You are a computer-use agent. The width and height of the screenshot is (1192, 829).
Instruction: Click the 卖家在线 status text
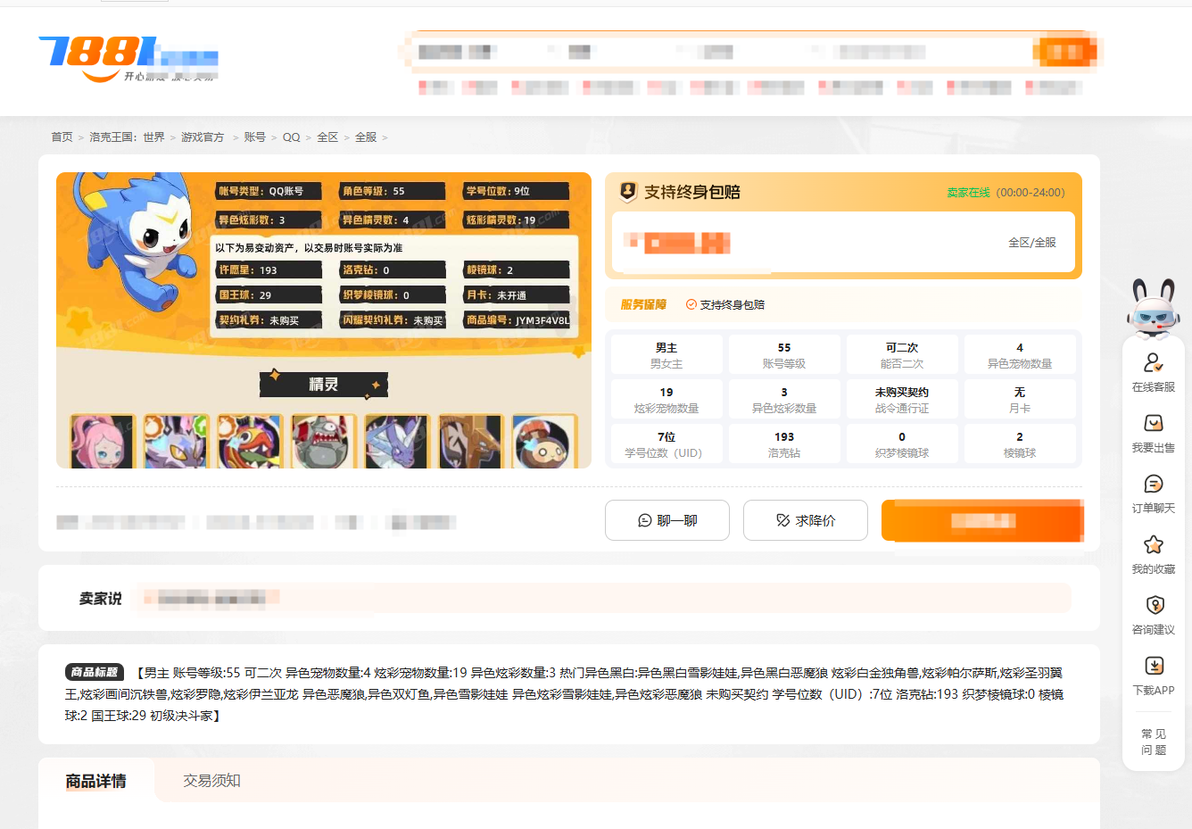point(968,192)
